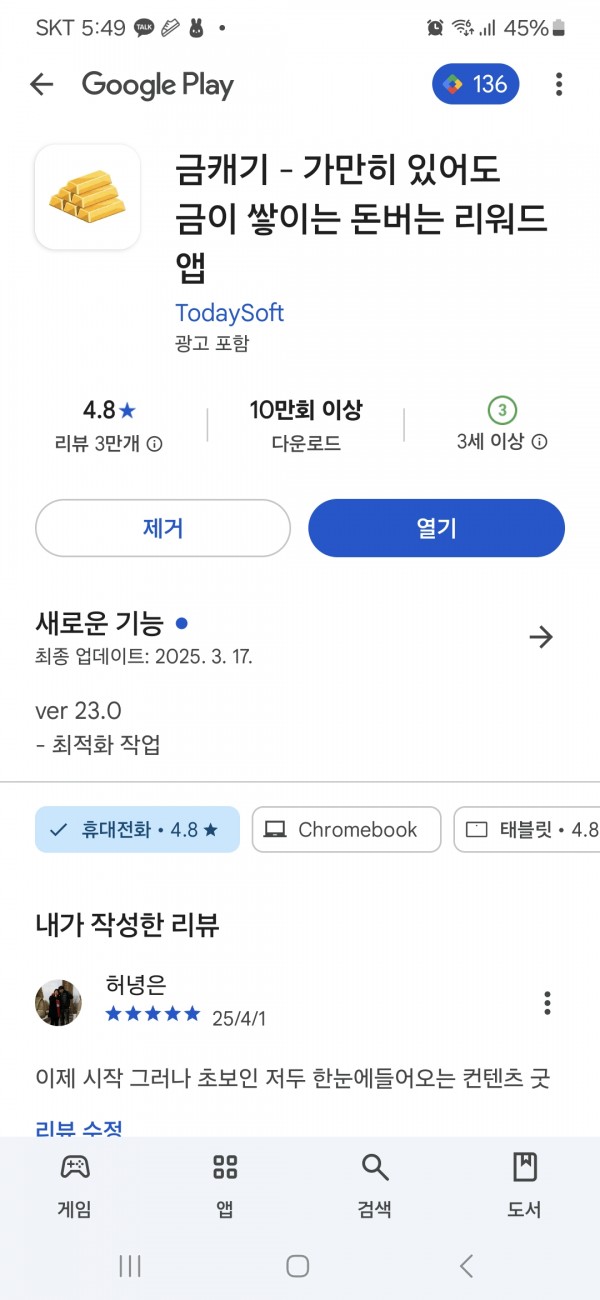Expand 새로운 기능 section with the arrow

pos(541,637)
